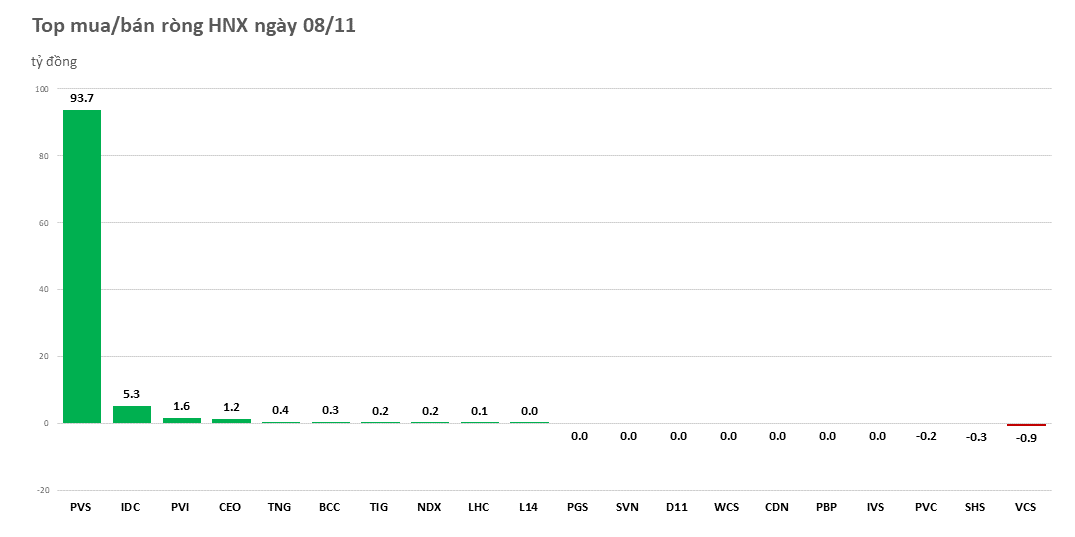Click the 5.3 value label above IDC
The height and width of the screenshot is (537, 1075).
click(131, 394)
